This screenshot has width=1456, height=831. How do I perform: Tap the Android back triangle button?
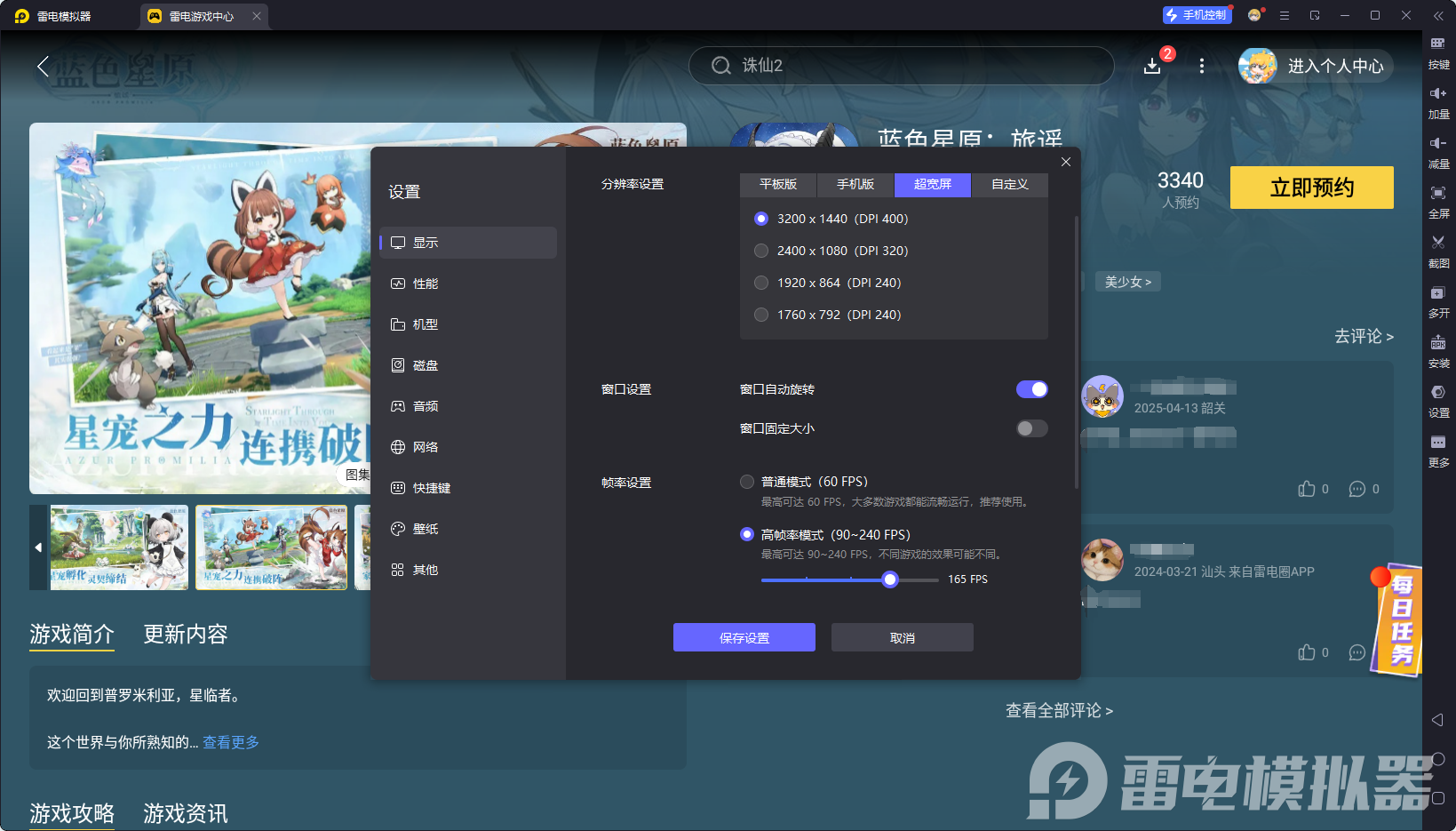click(x=1438, y=720)
